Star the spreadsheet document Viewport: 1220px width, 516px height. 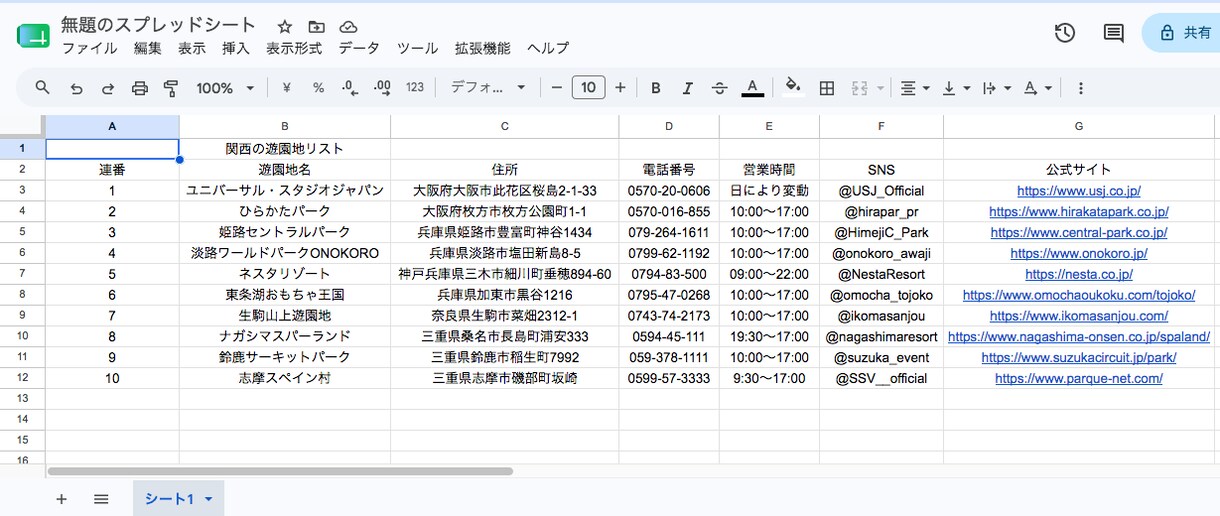(x=285, y=27)
